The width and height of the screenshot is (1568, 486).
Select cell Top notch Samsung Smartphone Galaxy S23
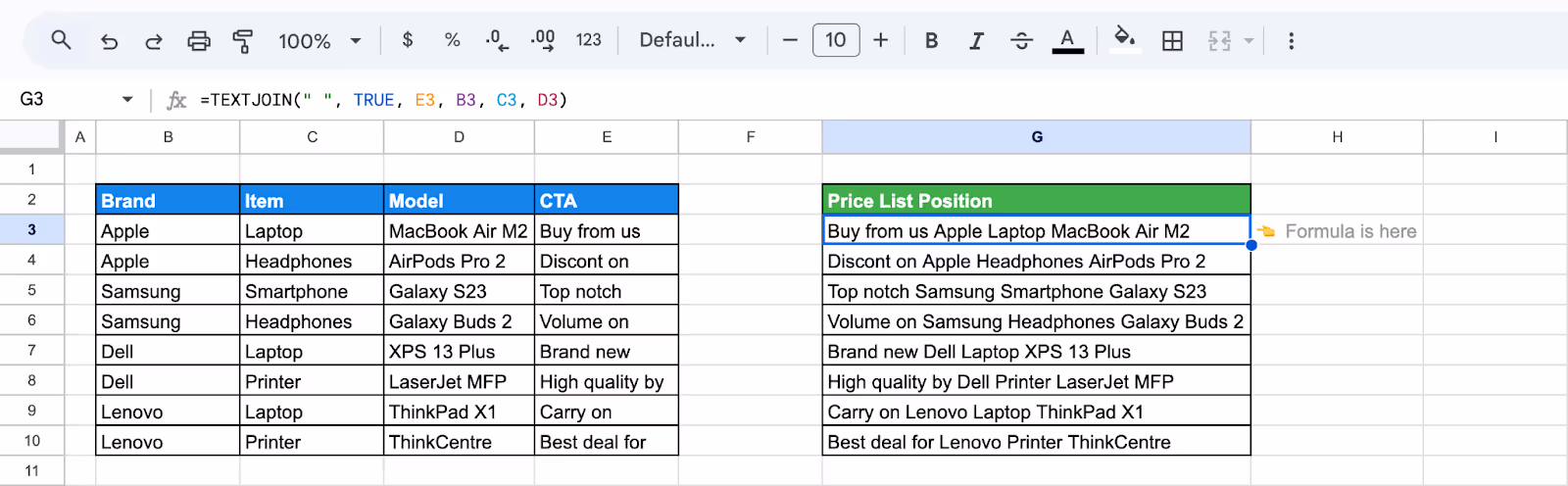pyautogui.click(x=1037, y=291)
